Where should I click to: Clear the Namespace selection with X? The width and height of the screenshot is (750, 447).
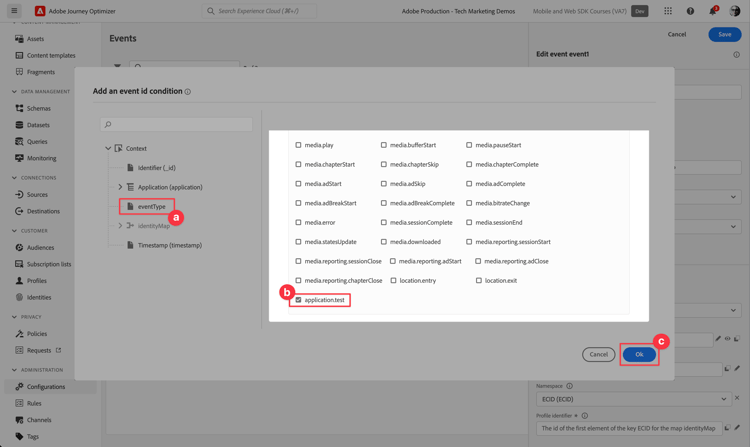(x=737, y=398)
